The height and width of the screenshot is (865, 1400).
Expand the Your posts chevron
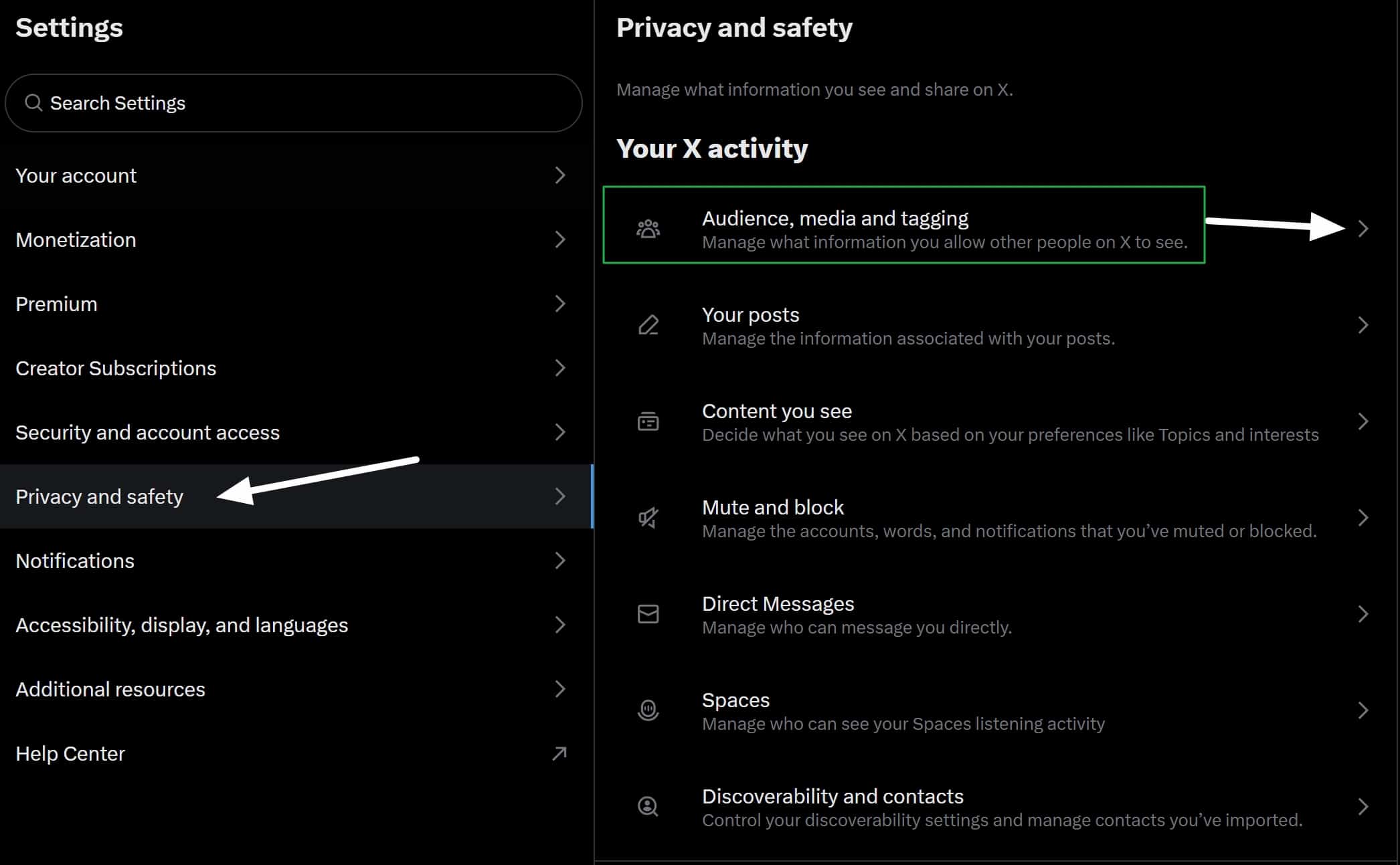(1363, 325)
